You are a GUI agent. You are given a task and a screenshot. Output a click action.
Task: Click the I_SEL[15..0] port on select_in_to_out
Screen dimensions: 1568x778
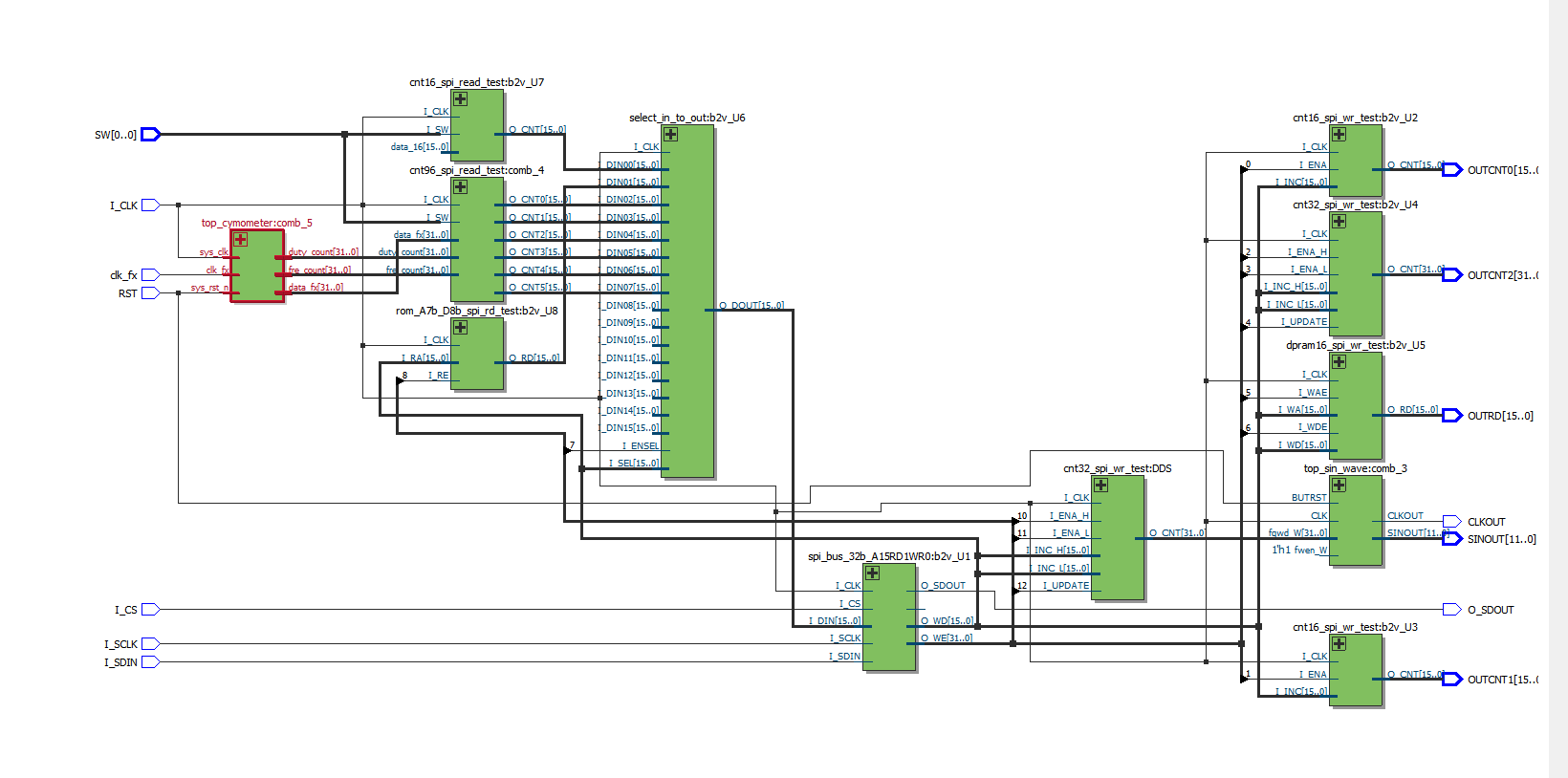click(634, 464)
